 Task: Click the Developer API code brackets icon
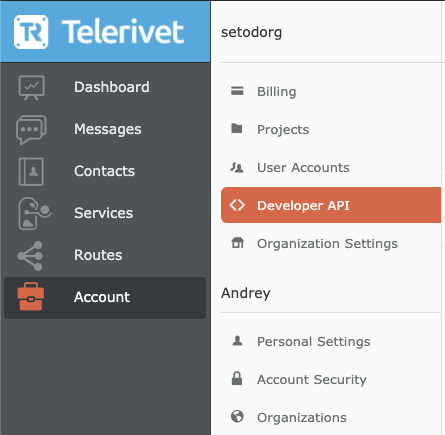pos(237,205)
